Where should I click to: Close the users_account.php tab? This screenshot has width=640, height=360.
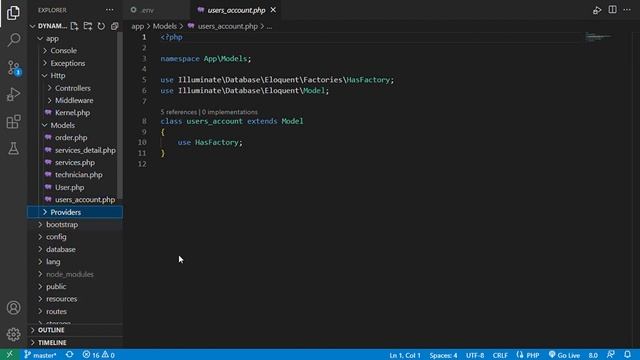coord(273,10)
